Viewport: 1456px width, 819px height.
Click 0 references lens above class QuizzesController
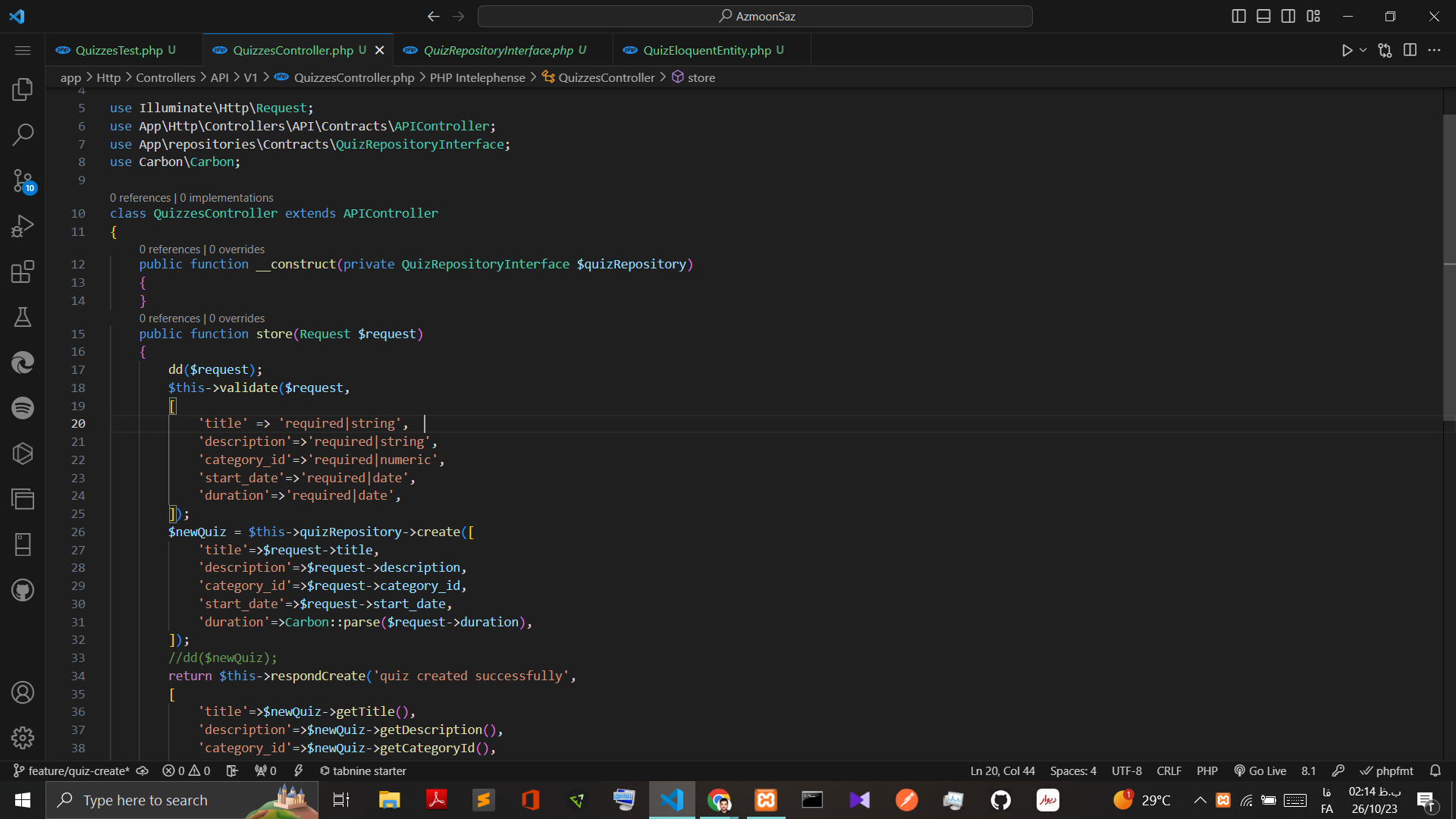tap(140, 198)
